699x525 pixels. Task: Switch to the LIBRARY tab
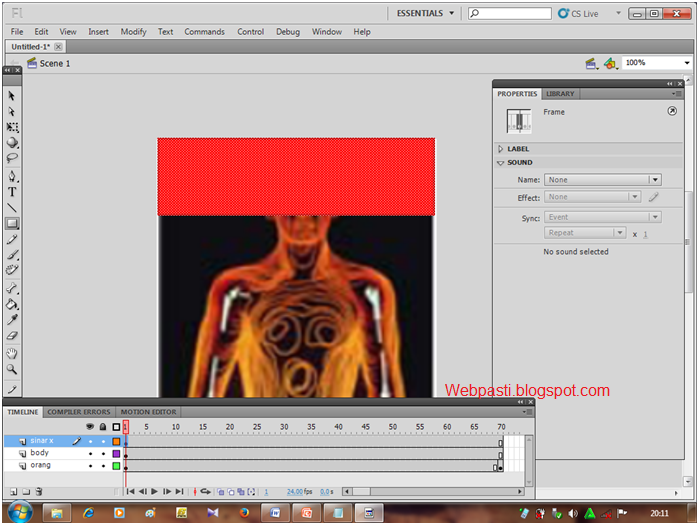[560, 94]
